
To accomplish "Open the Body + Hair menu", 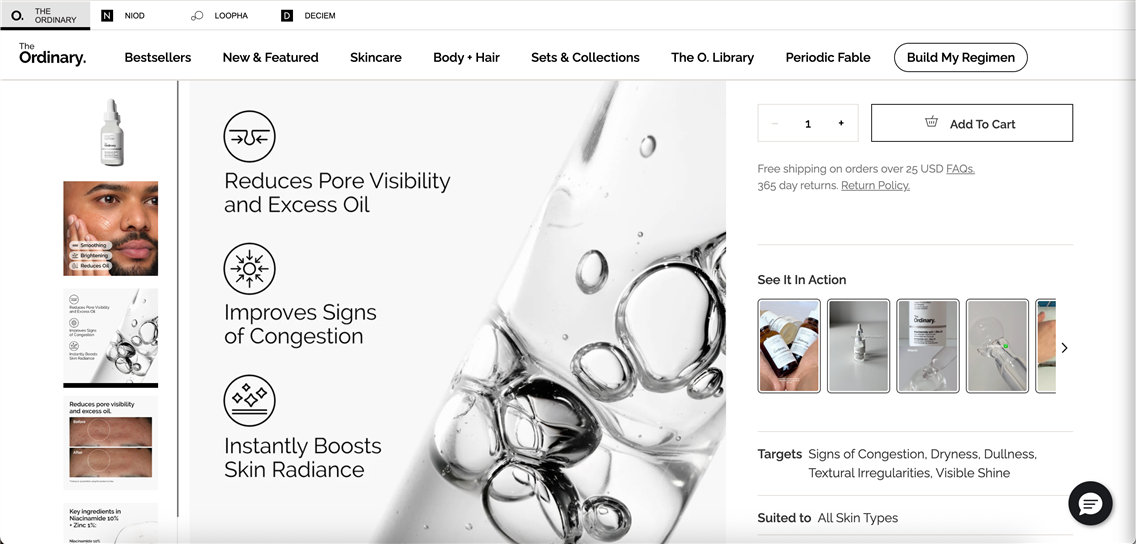I will tap(466, 58).
